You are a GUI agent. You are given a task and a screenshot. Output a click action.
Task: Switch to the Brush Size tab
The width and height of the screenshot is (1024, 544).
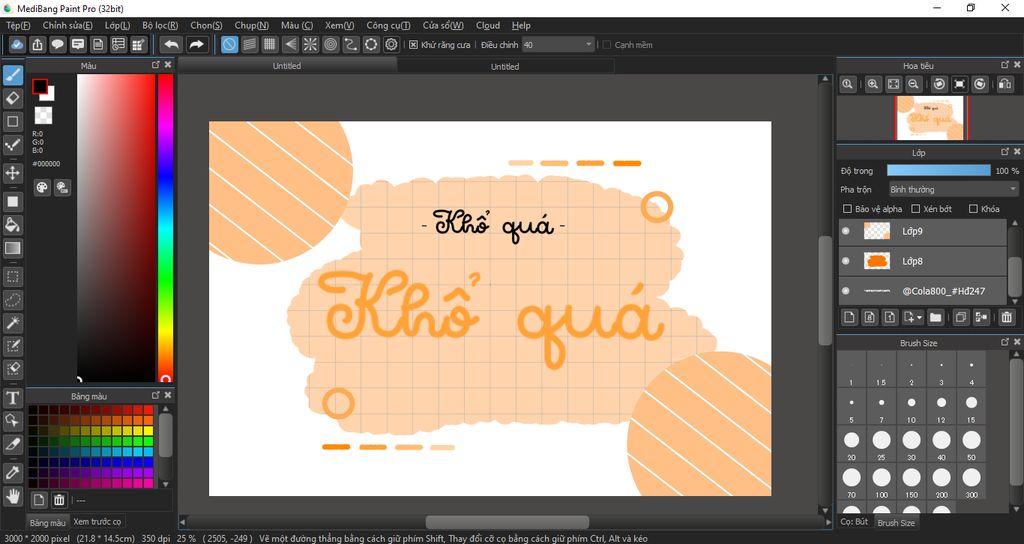[x=895, y=522]
